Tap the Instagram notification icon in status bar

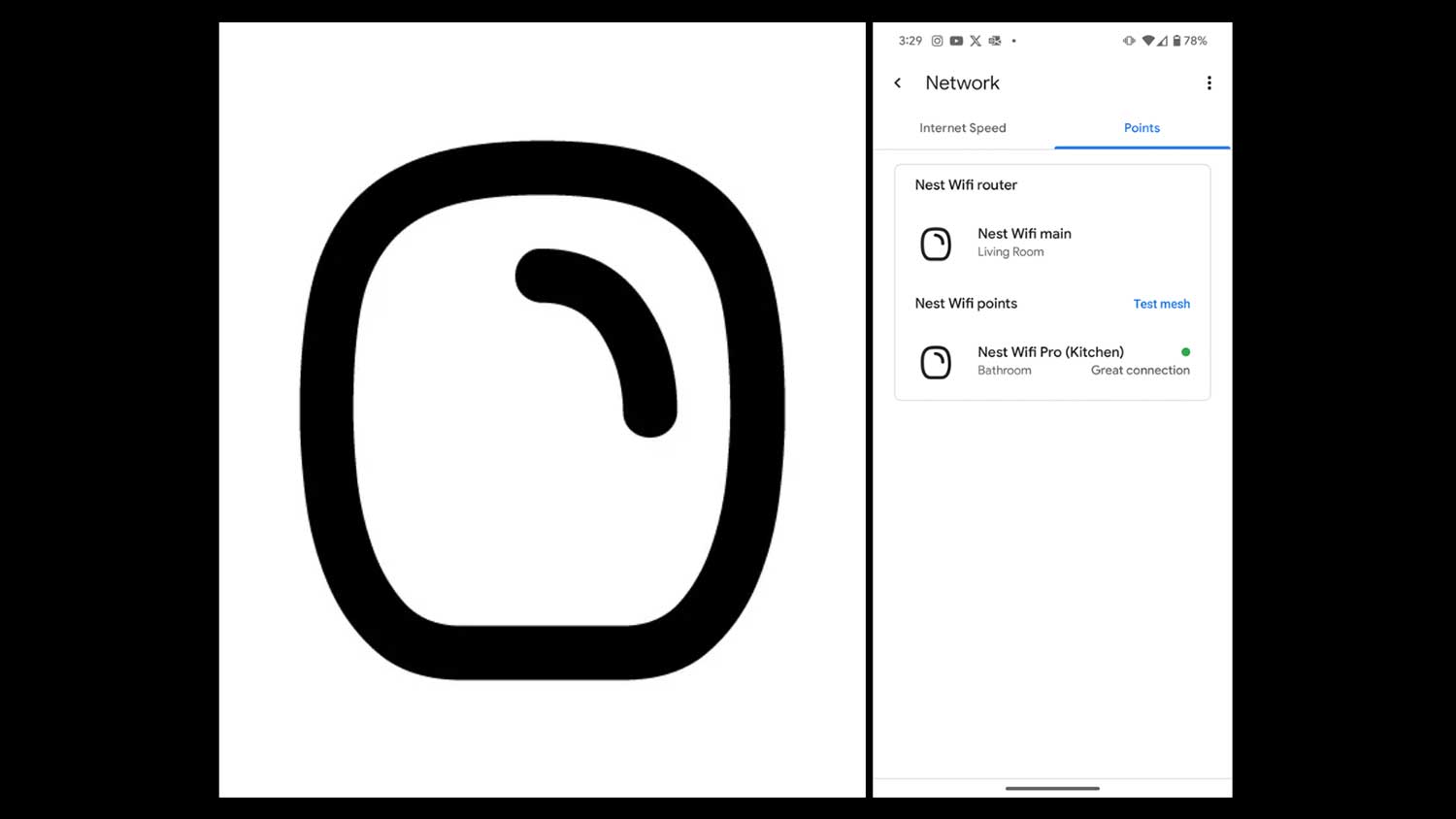point(937,41)
